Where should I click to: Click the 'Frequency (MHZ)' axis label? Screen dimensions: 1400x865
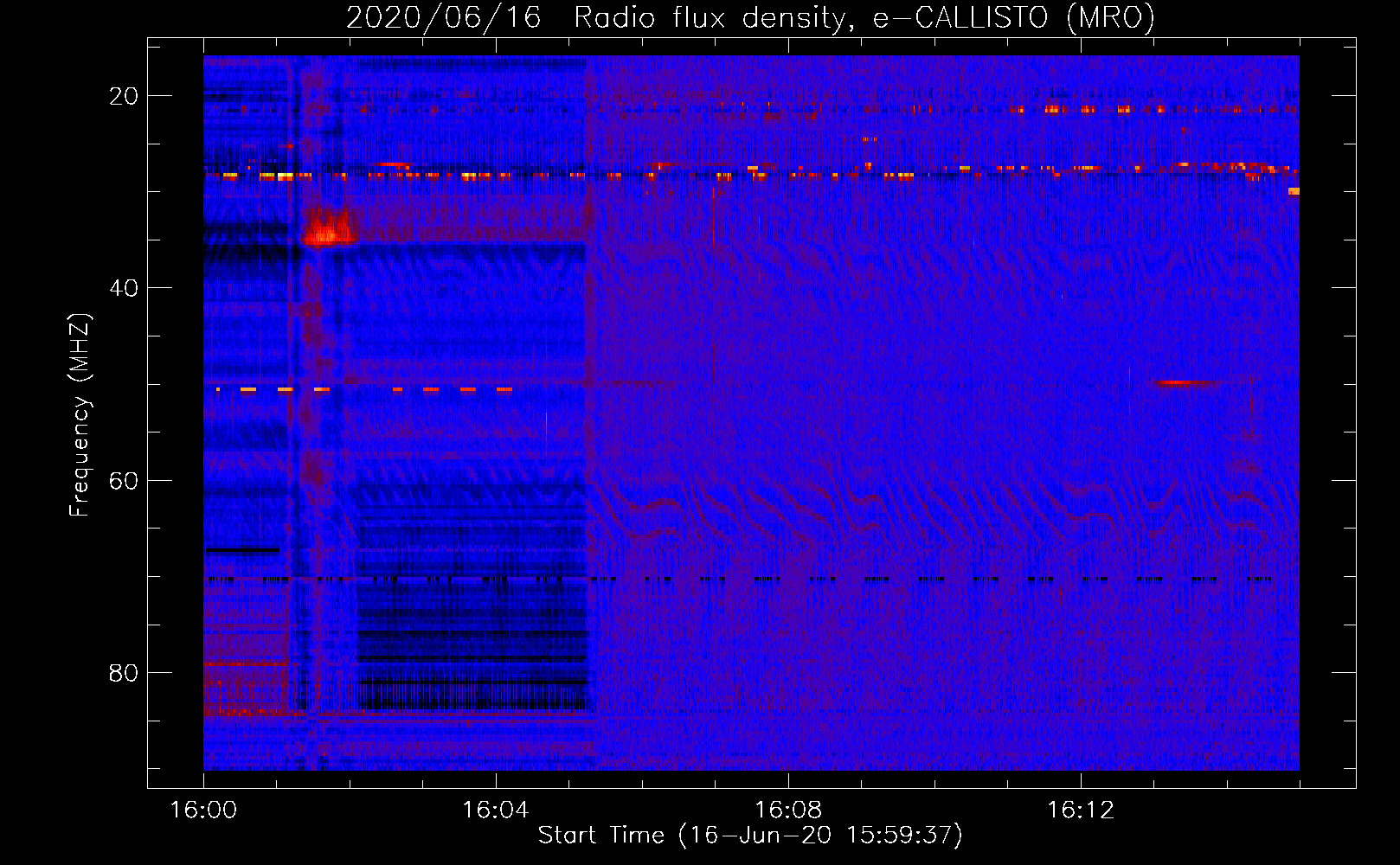tap(80, 415)
